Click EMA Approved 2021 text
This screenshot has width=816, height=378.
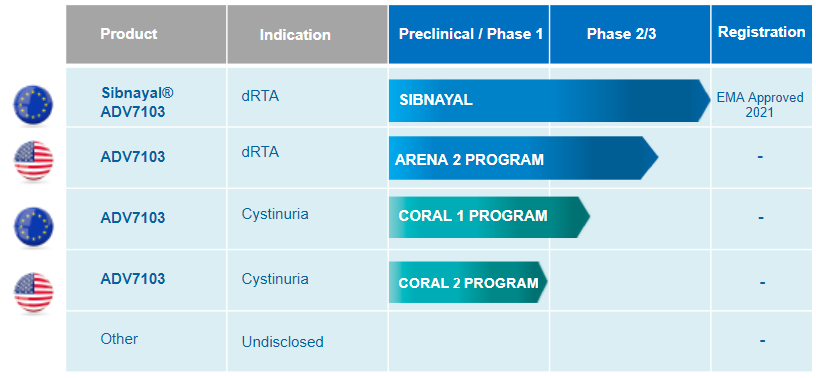tap(760, 105)
